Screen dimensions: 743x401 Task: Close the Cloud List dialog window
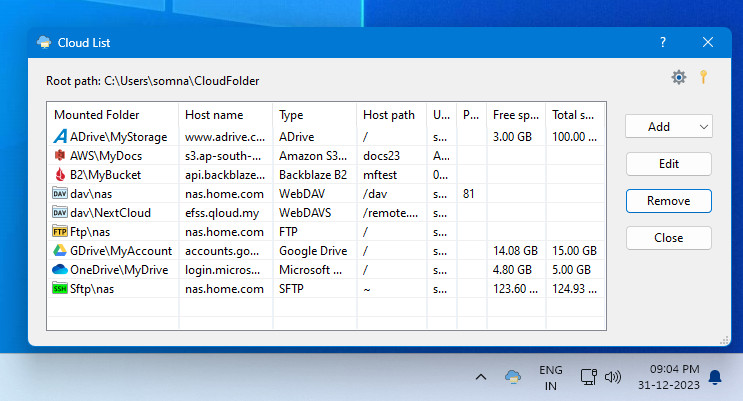[708, 42]
